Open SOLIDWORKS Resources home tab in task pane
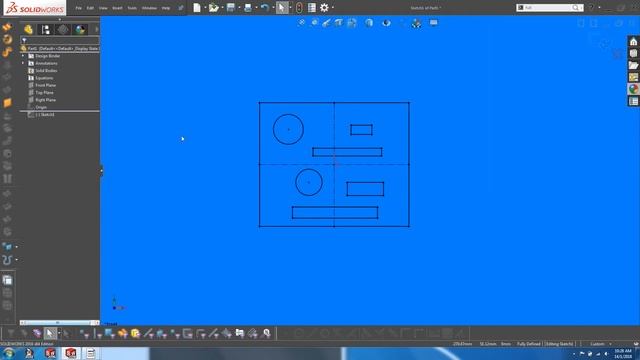This screenshot has height=360, width=640. coord(633,42)
